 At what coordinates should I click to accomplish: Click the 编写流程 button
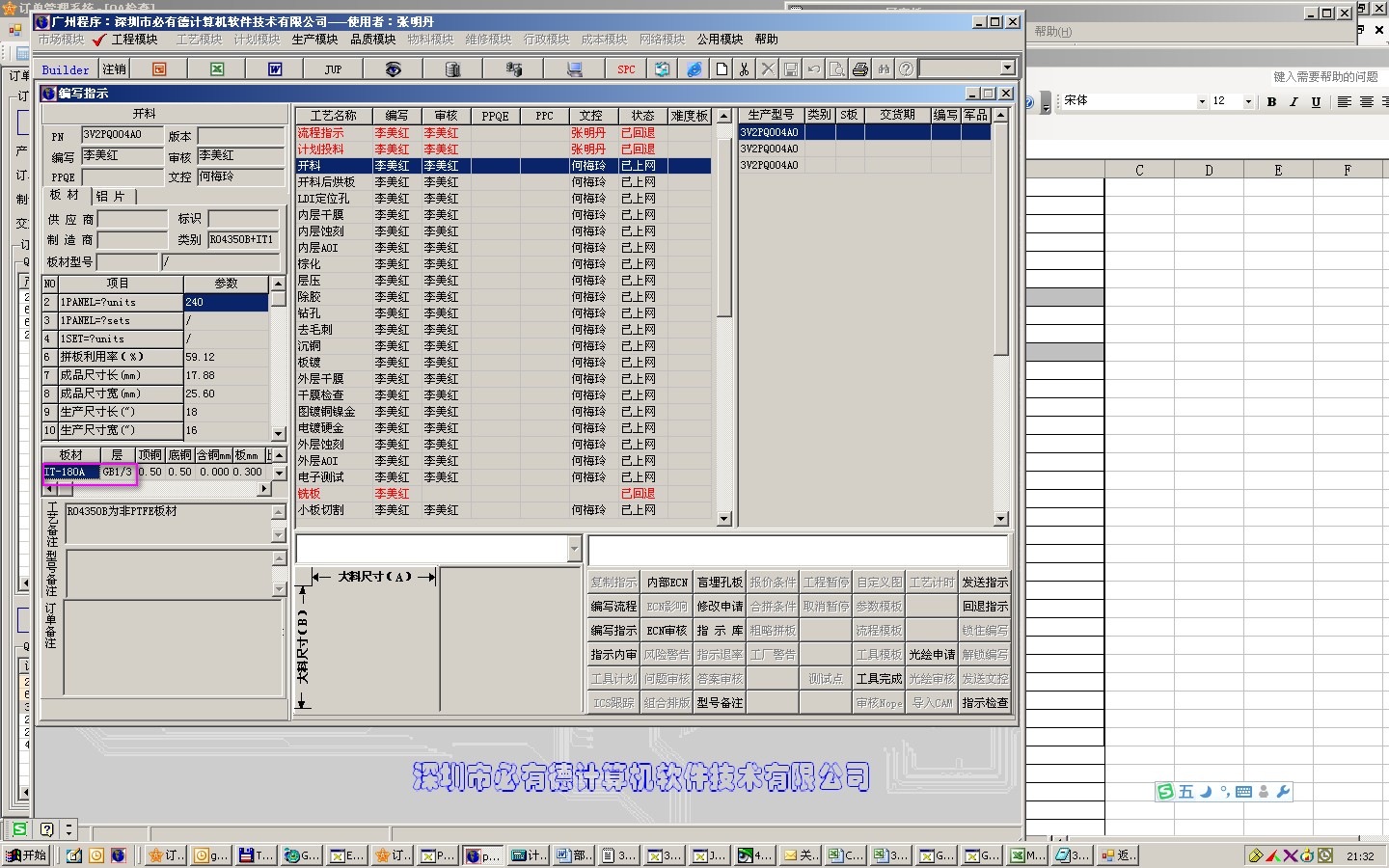coord(613,607)
